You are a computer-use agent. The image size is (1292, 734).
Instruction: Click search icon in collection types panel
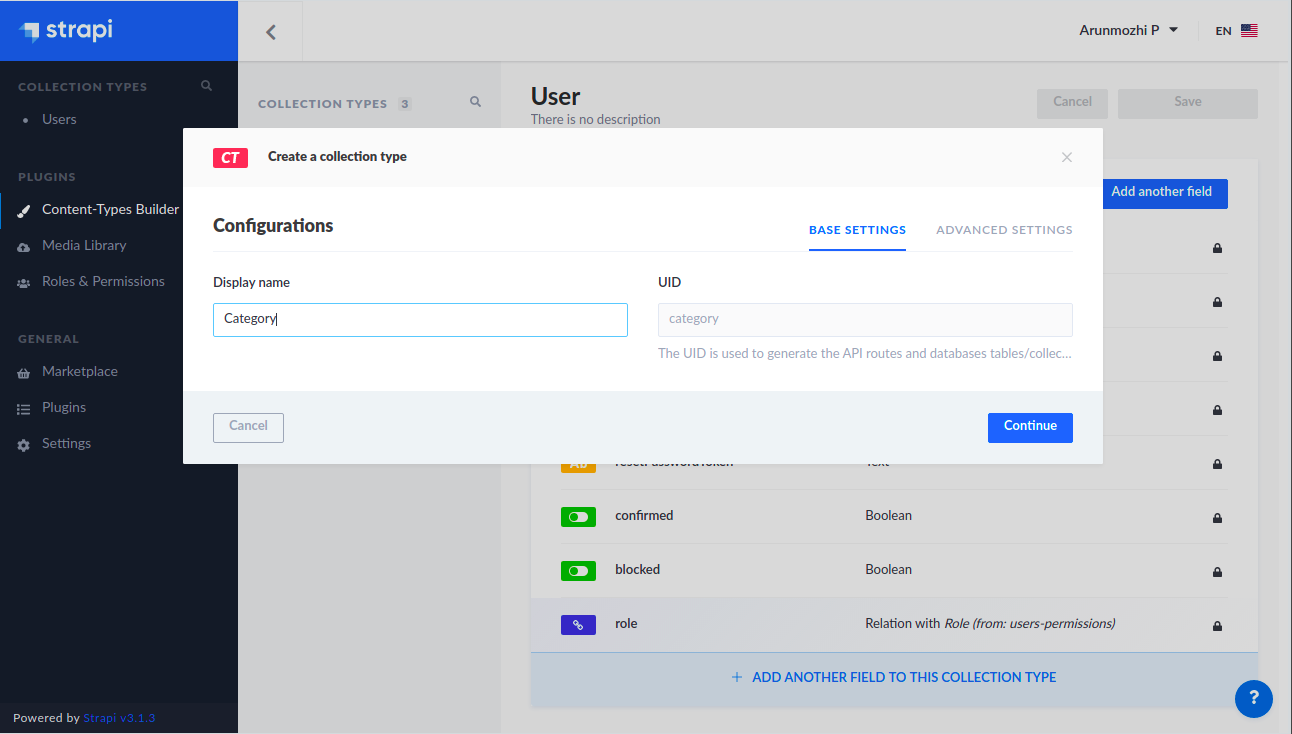coord(476,102)
